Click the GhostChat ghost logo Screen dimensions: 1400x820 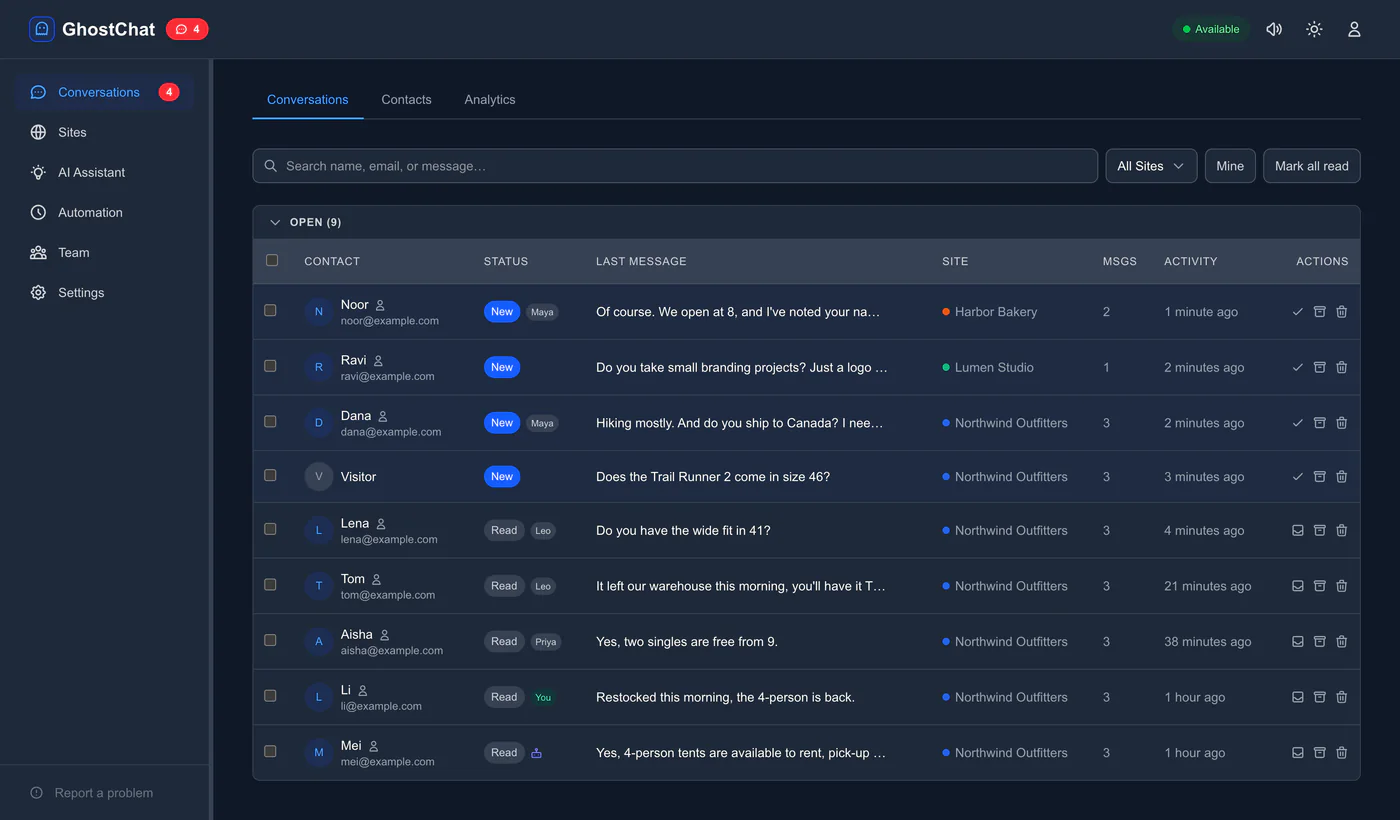click(42, 29)
